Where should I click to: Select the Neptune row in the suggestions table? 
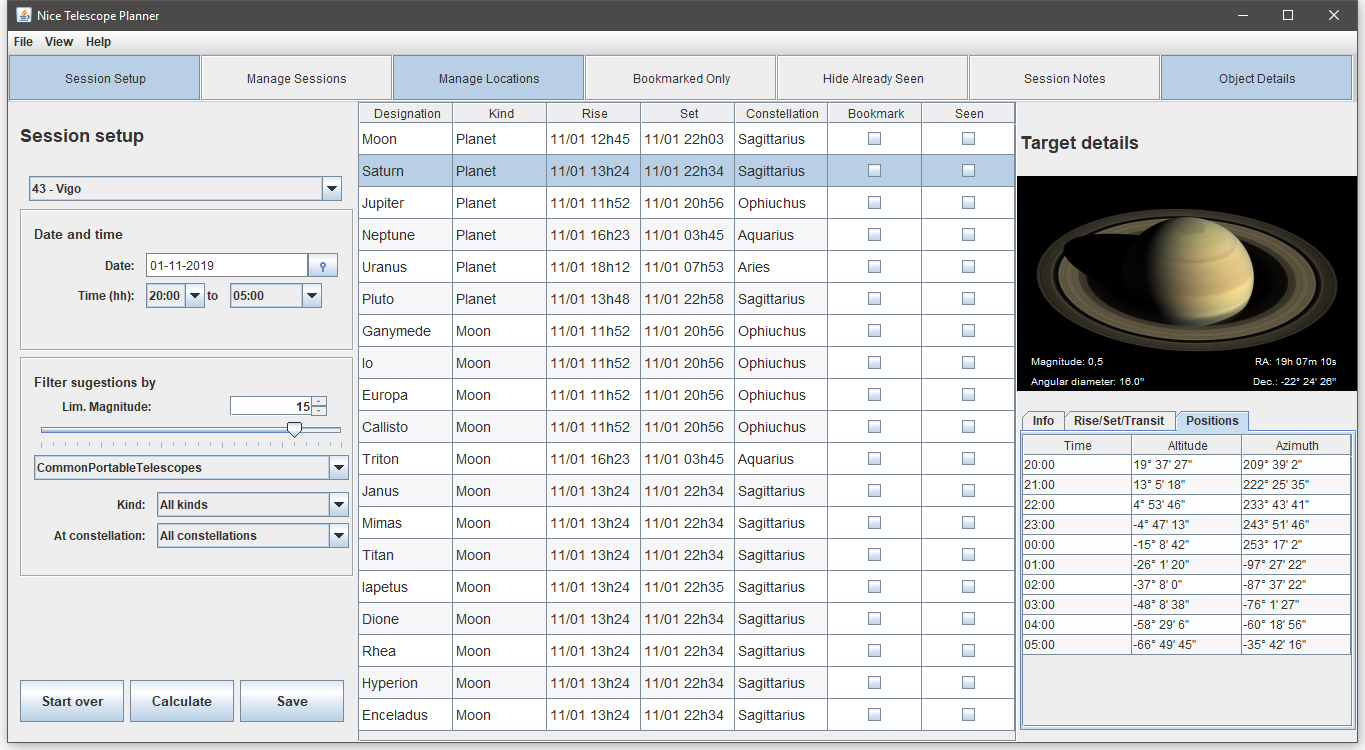(x=500, y=234)
